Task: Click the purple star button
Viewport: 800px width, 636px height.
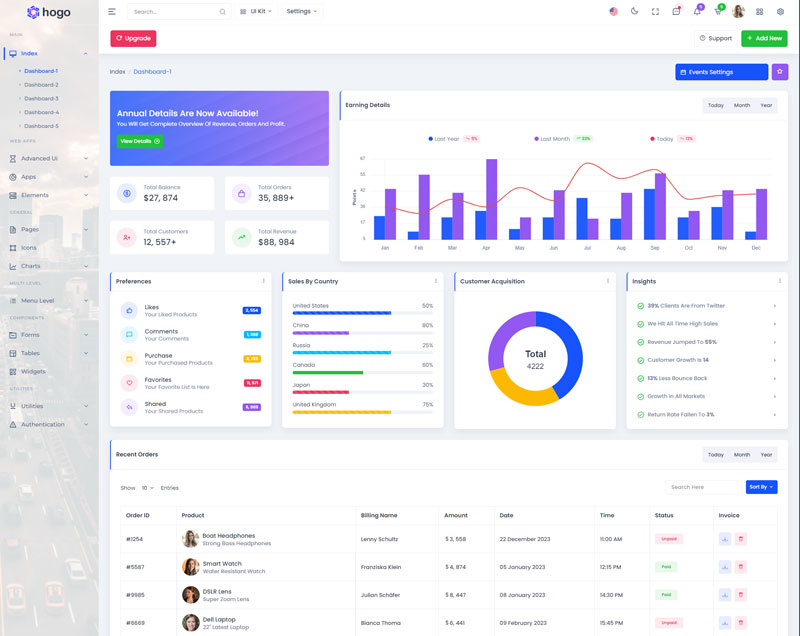Action: (779, 72)
